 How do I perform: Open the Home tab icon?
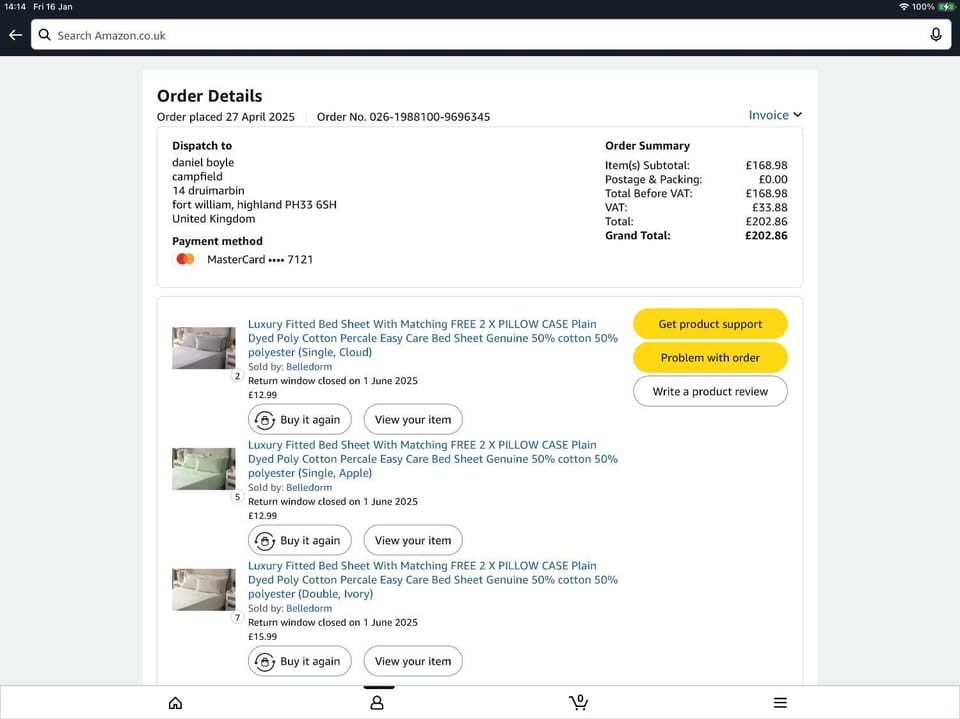tap(175, 703)
